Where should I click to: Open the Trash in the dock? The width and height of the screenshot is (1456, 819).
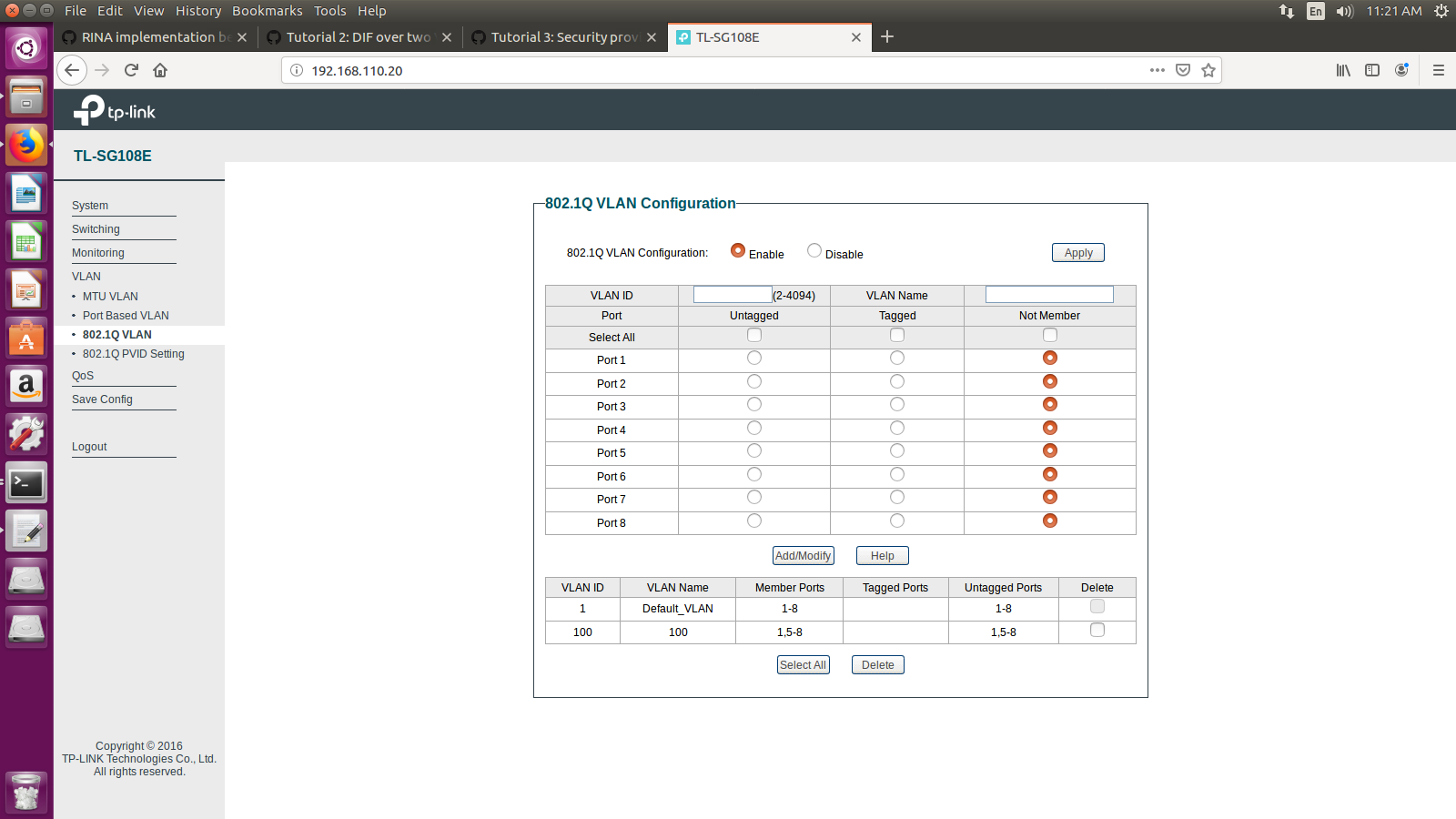(26, 791)
